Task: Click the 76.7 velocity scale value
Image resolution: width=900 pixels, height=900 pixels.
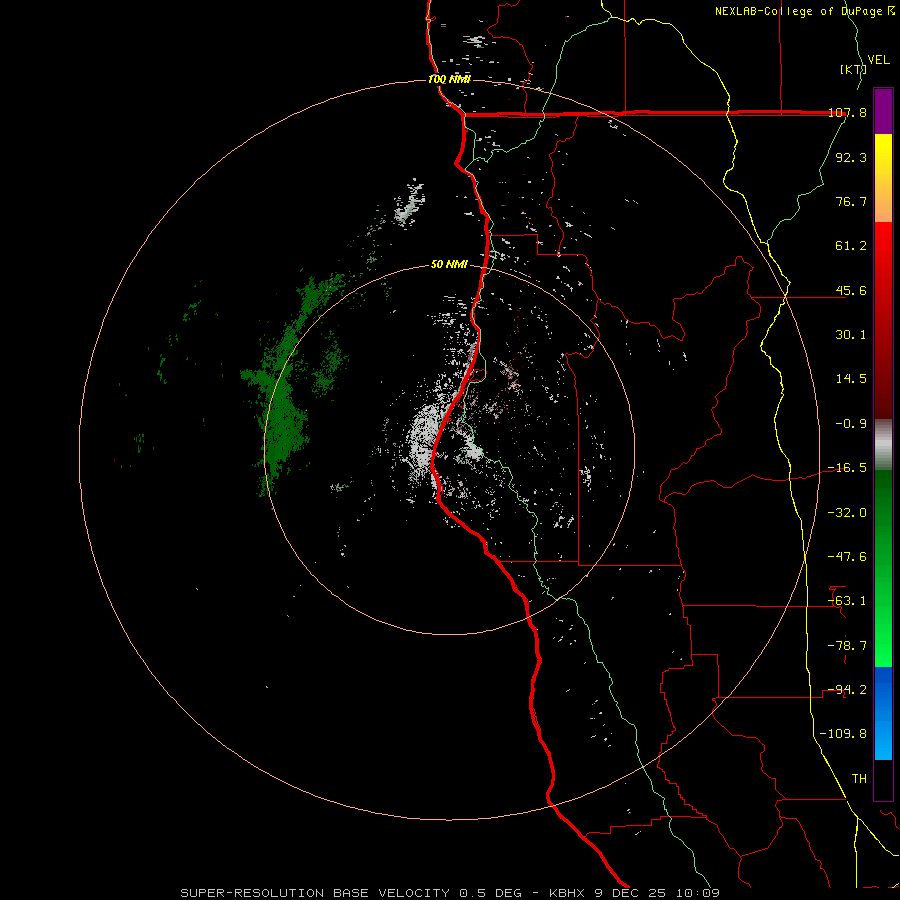Action: point(851,201)
